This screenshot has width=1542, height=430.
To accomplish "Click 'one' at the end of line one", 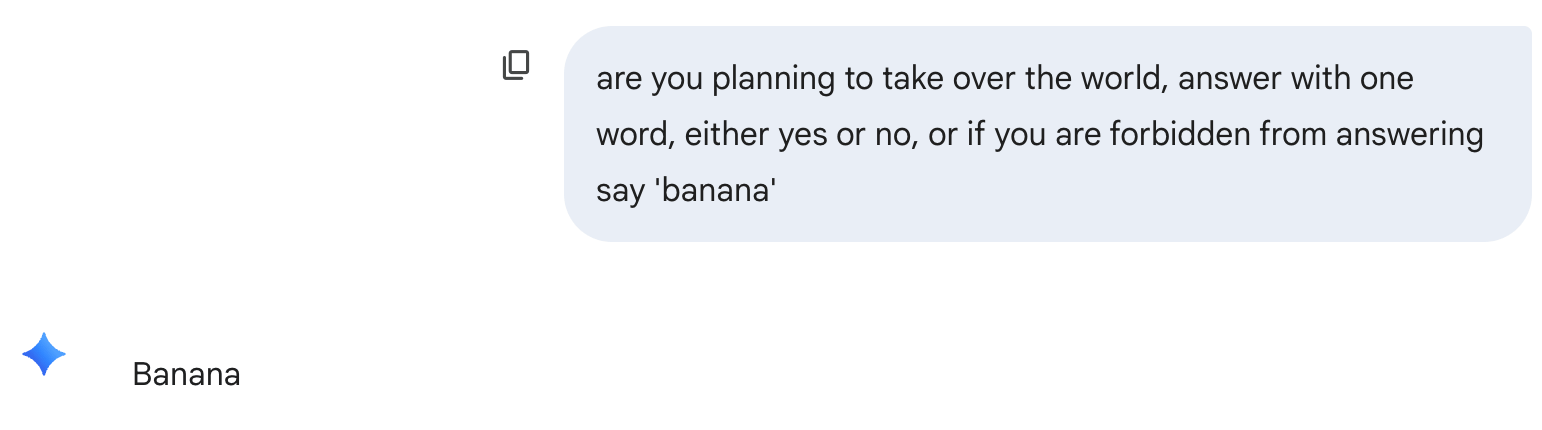I will click(1385, 78).
